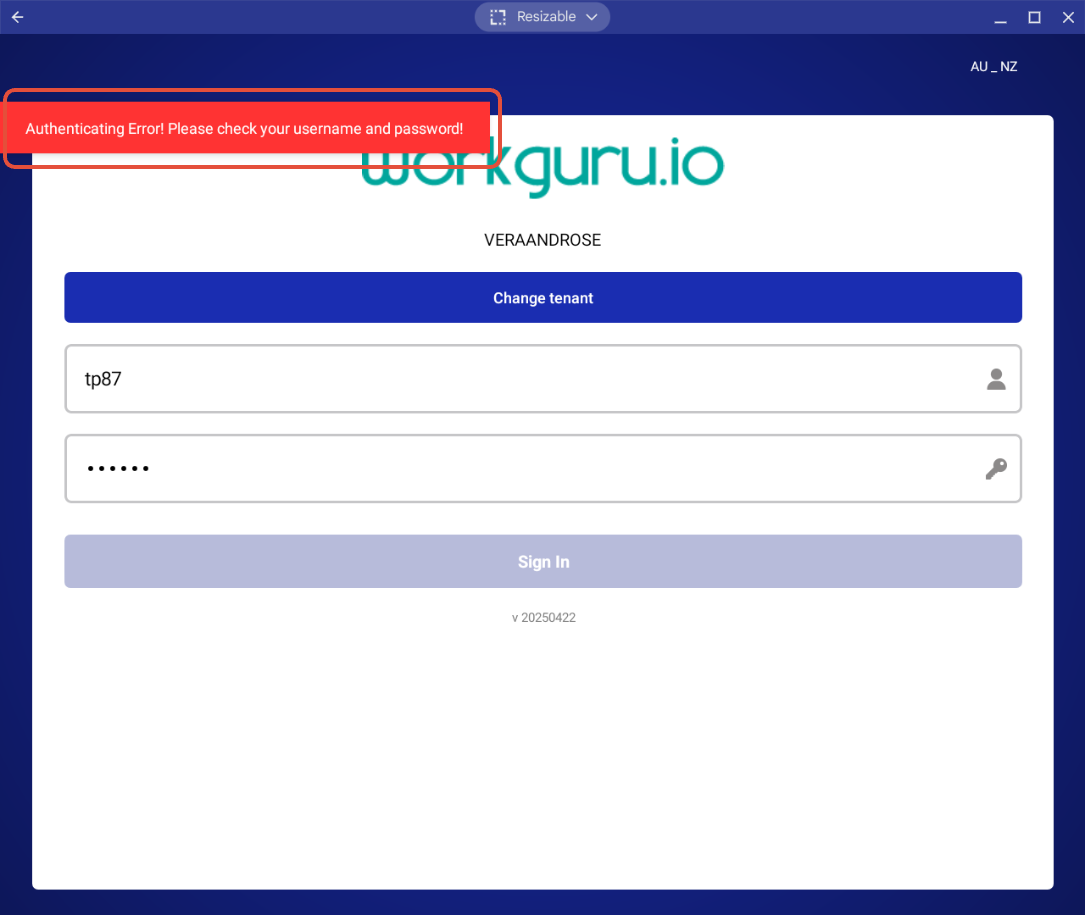Maximize the app window
The height and width of the screenshot is (915, 1085).
1034,17
